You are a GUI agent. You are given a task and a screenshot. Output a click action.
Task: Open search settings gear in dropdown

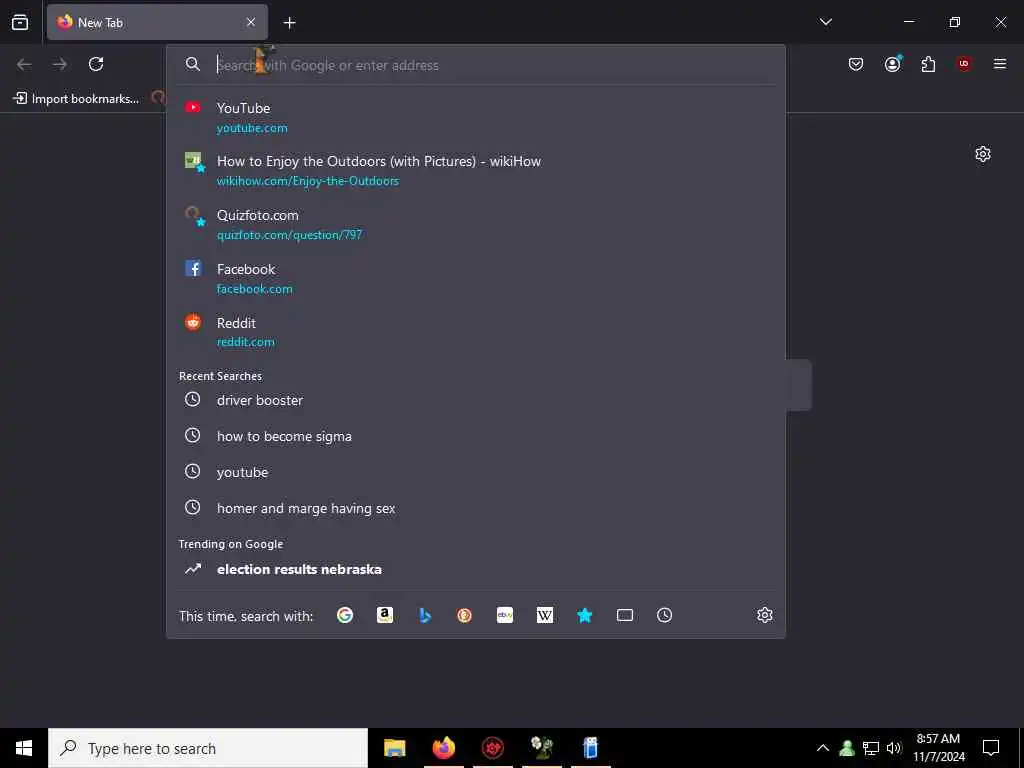pos(765,615)
